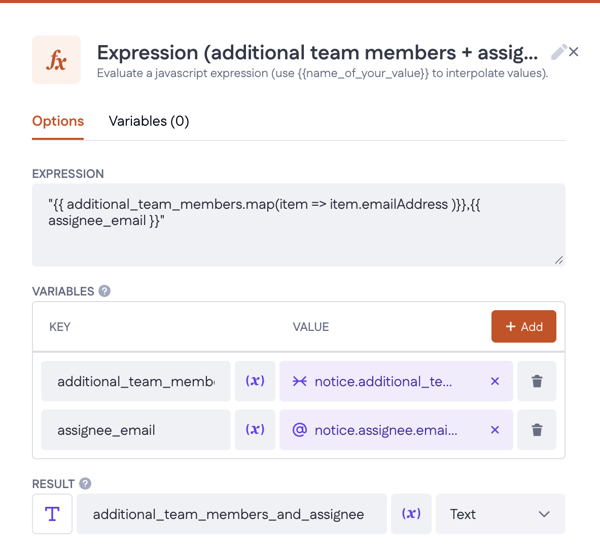Open the Text result type dropdown

[500, 514]
